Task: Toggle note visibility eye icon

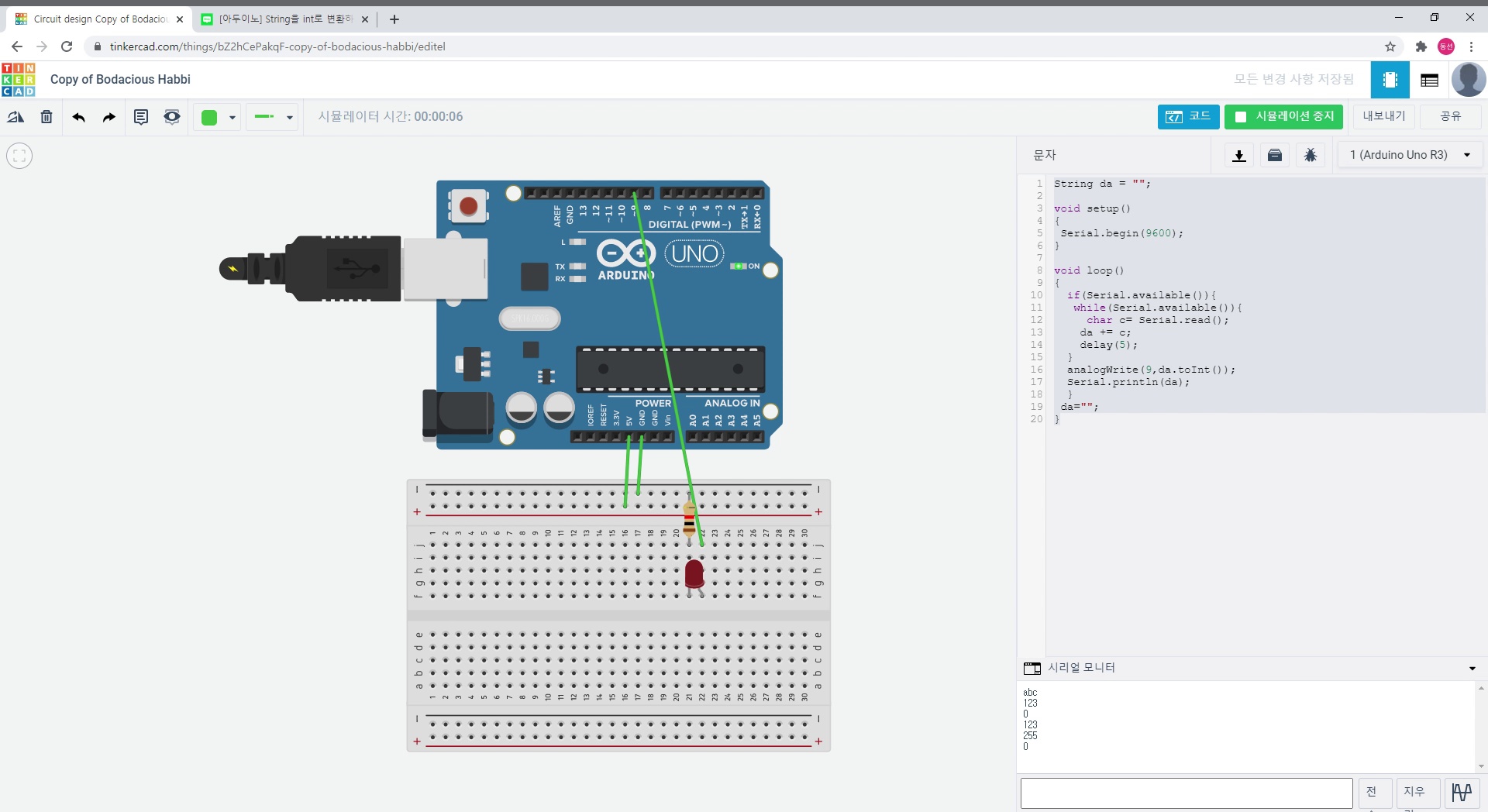Action: (172, 117)
